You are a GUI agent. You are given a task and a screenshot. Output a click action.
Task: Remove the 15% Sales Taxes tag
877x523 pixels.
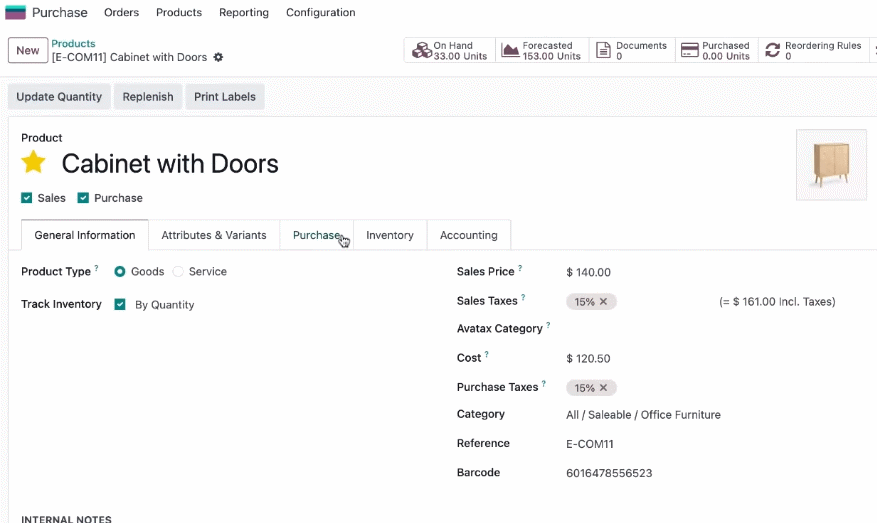point(603,301)
